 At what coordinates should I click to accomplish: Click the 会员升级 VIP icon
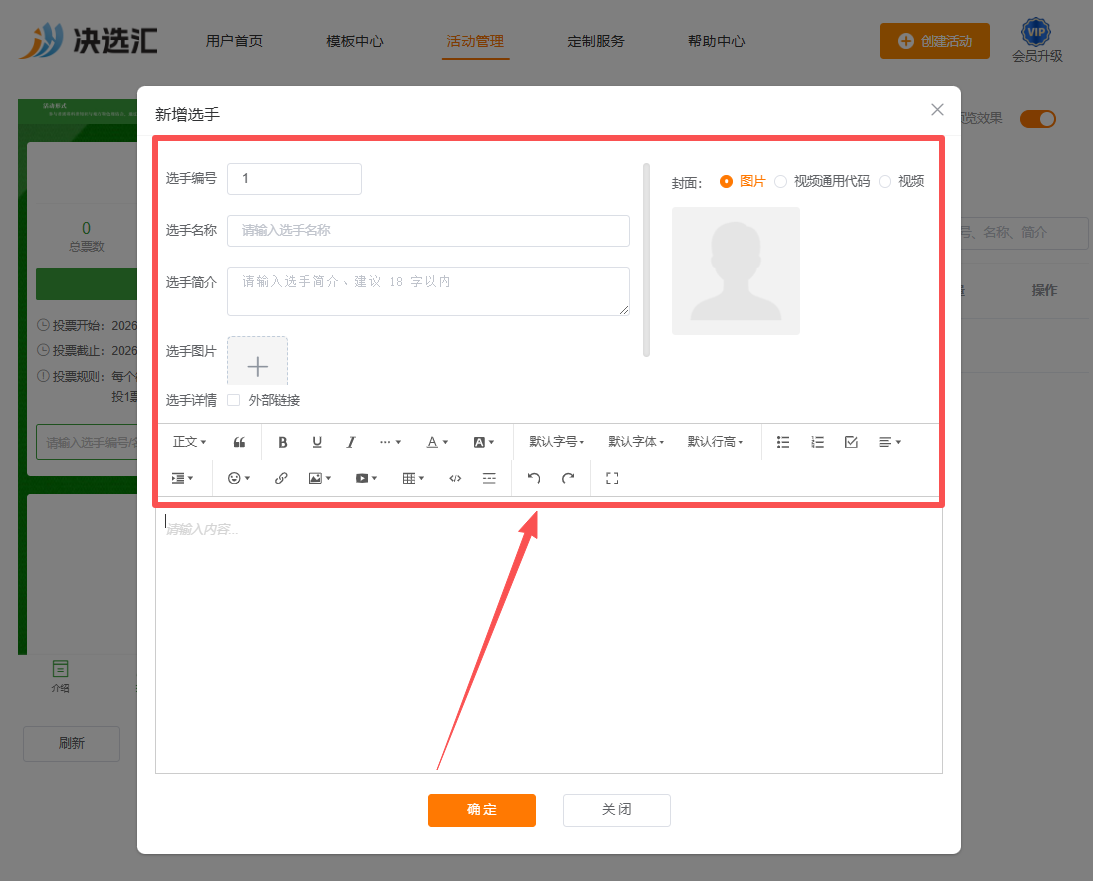coord(1036,32)
